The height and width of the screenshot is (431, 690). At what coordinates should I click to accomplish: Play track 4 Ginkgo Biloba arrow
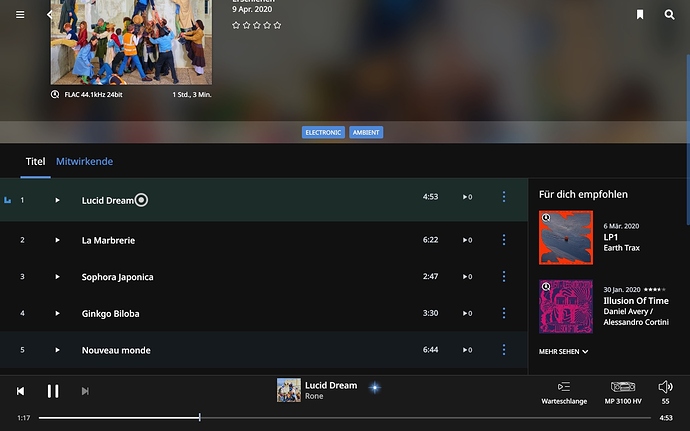point(57,313)
